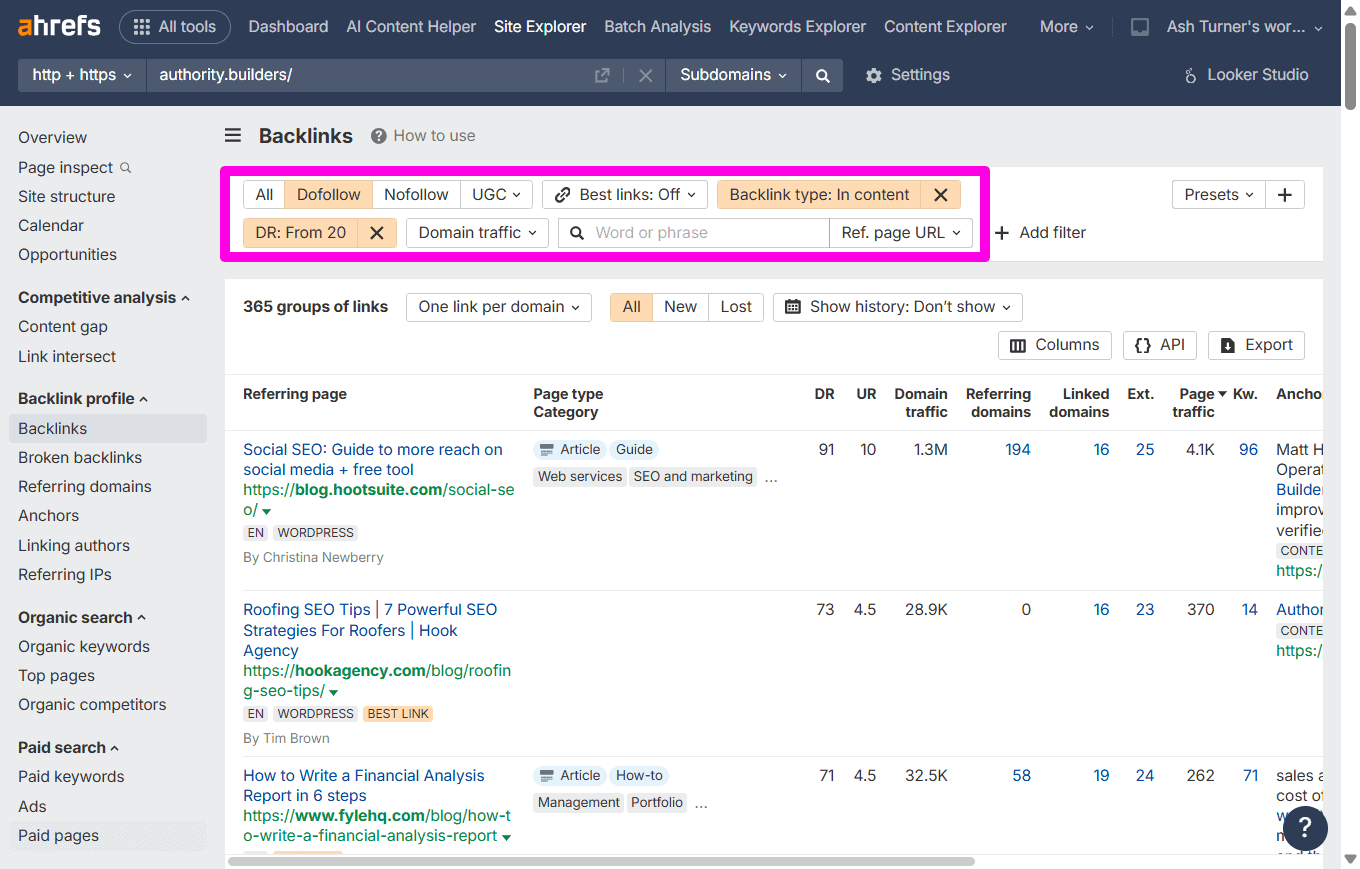The width and height of the screenshot is (1360, 869).
Task: Show only Lost links
Action: pos(736,307)
